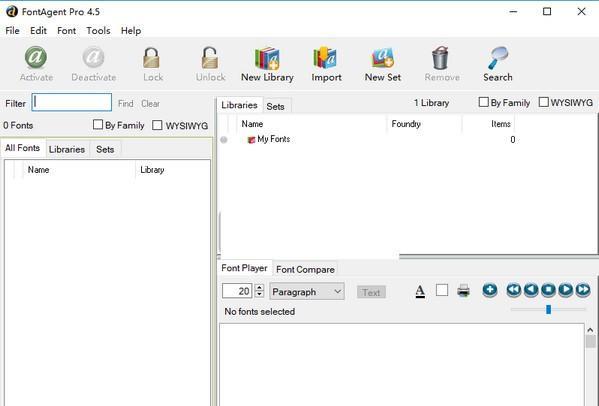Switch to Font Compare tab
599x406 pixels.
(305, 270)
